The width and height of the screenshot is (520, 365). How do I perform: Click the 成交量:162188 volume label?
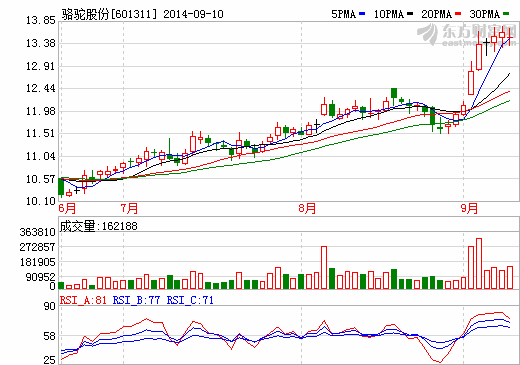[x=99, y=226]
